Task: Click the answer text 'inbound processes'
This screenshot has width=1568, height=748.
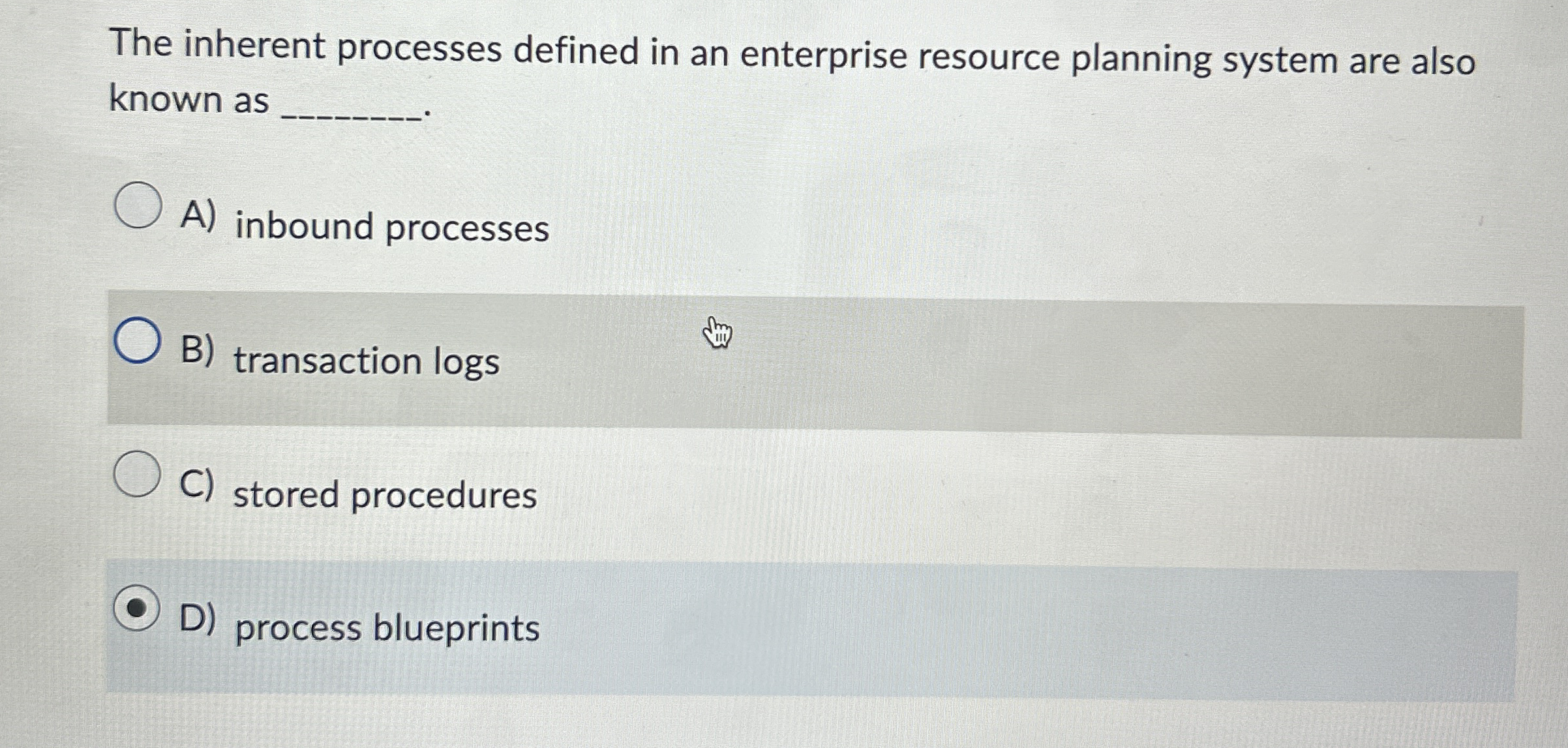Action: (390, 226)
